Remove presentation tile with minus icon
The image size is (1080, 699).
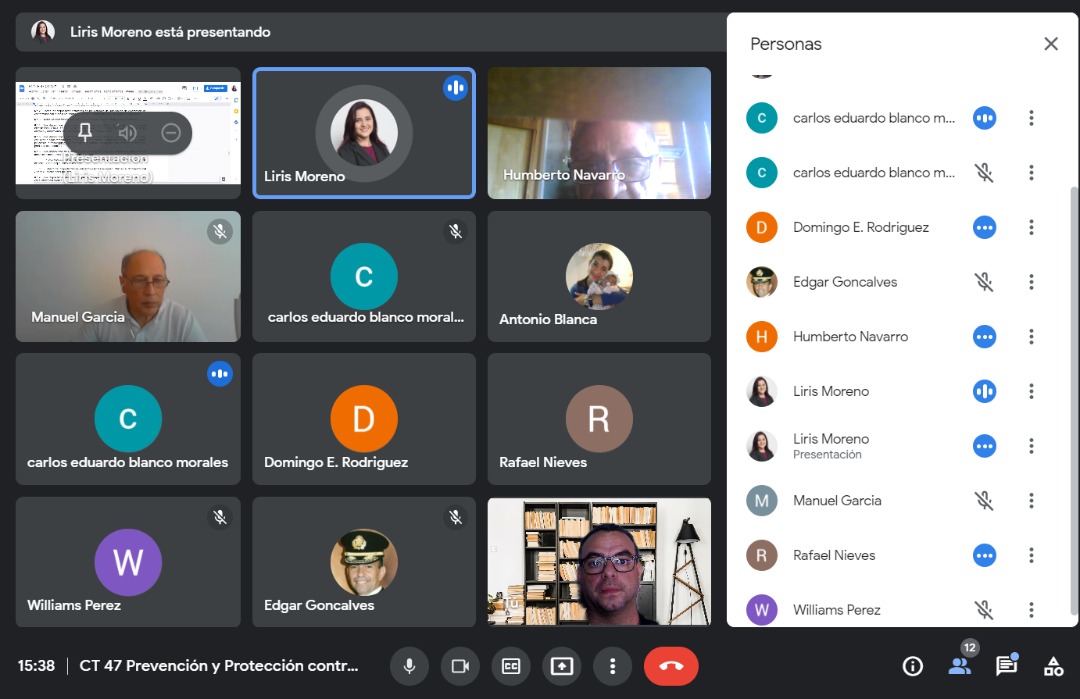(x=171, y=132)
